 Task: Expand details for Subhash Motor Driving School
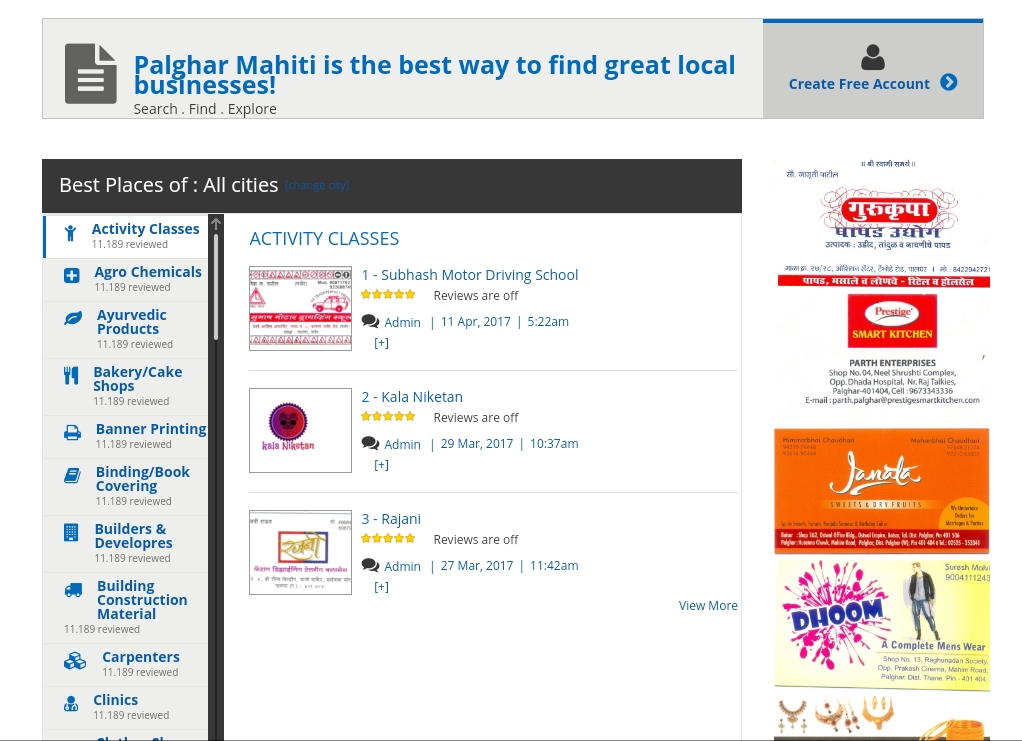click(381, 343)
